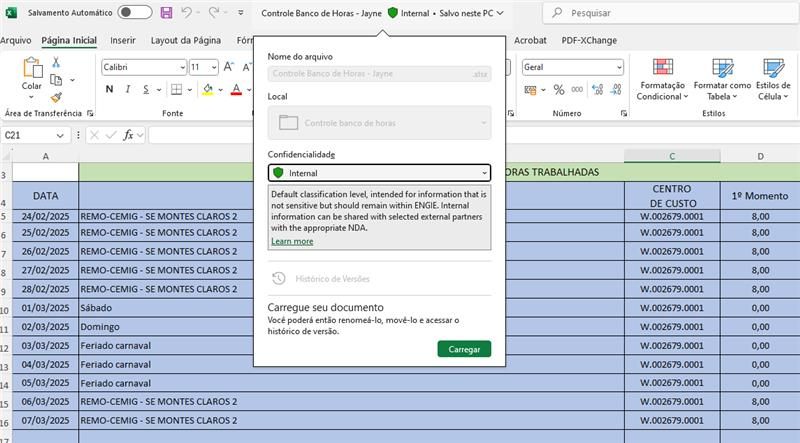Click formula bar confirm checkmark icon
The height and width of the screenshot is (443, 800).
[x=111, y=135]
